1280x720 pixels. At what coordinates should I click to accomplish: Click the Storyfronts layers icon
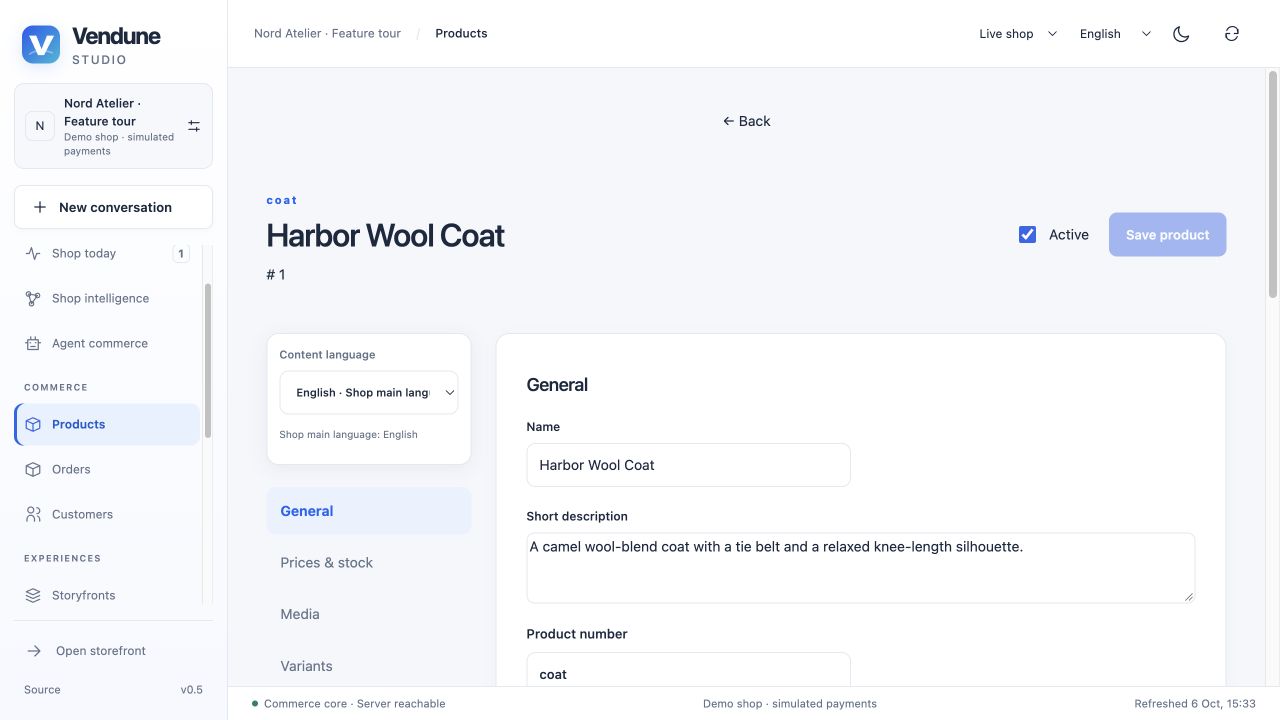point(33,596)
